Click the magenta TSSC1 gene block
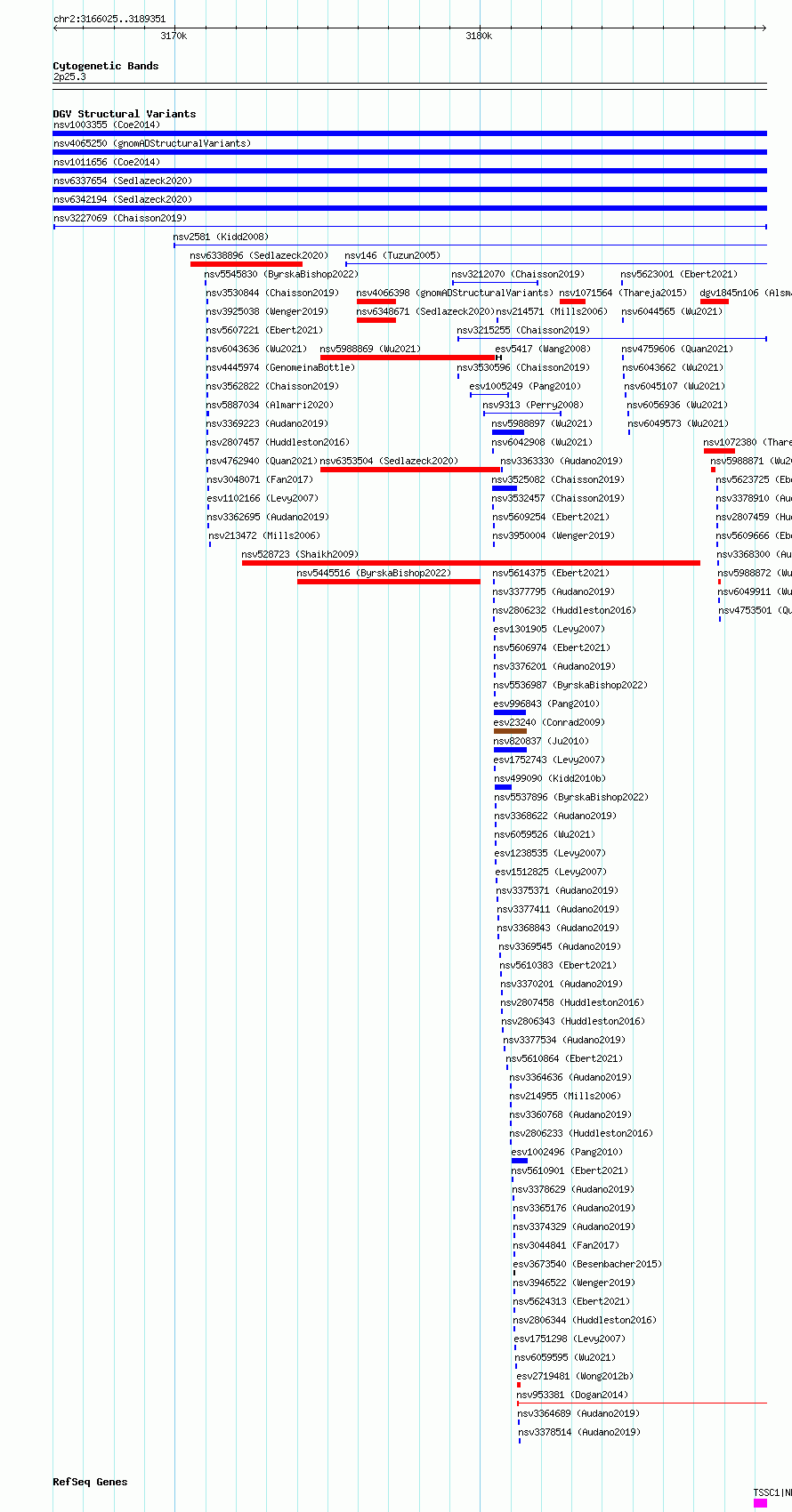 tap(760, 1503)
